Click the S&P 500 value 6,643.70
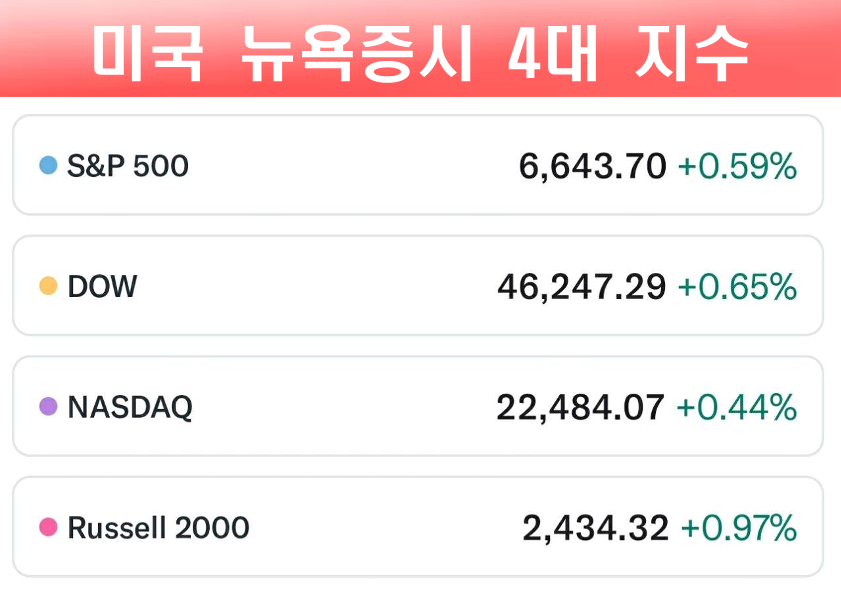This screenshot has height=595, width=841. tap(592, 166)
